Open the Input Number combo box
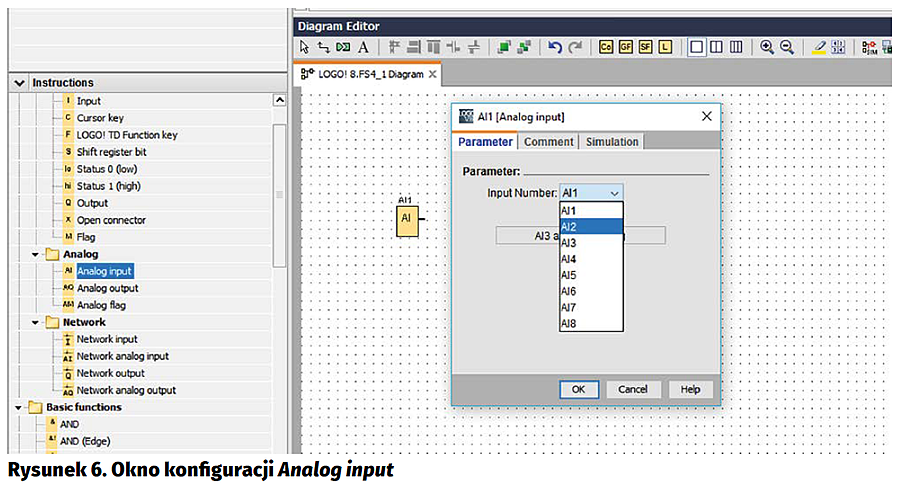The width and height of the screenshot is (900, 490). [x=592, y=193]
